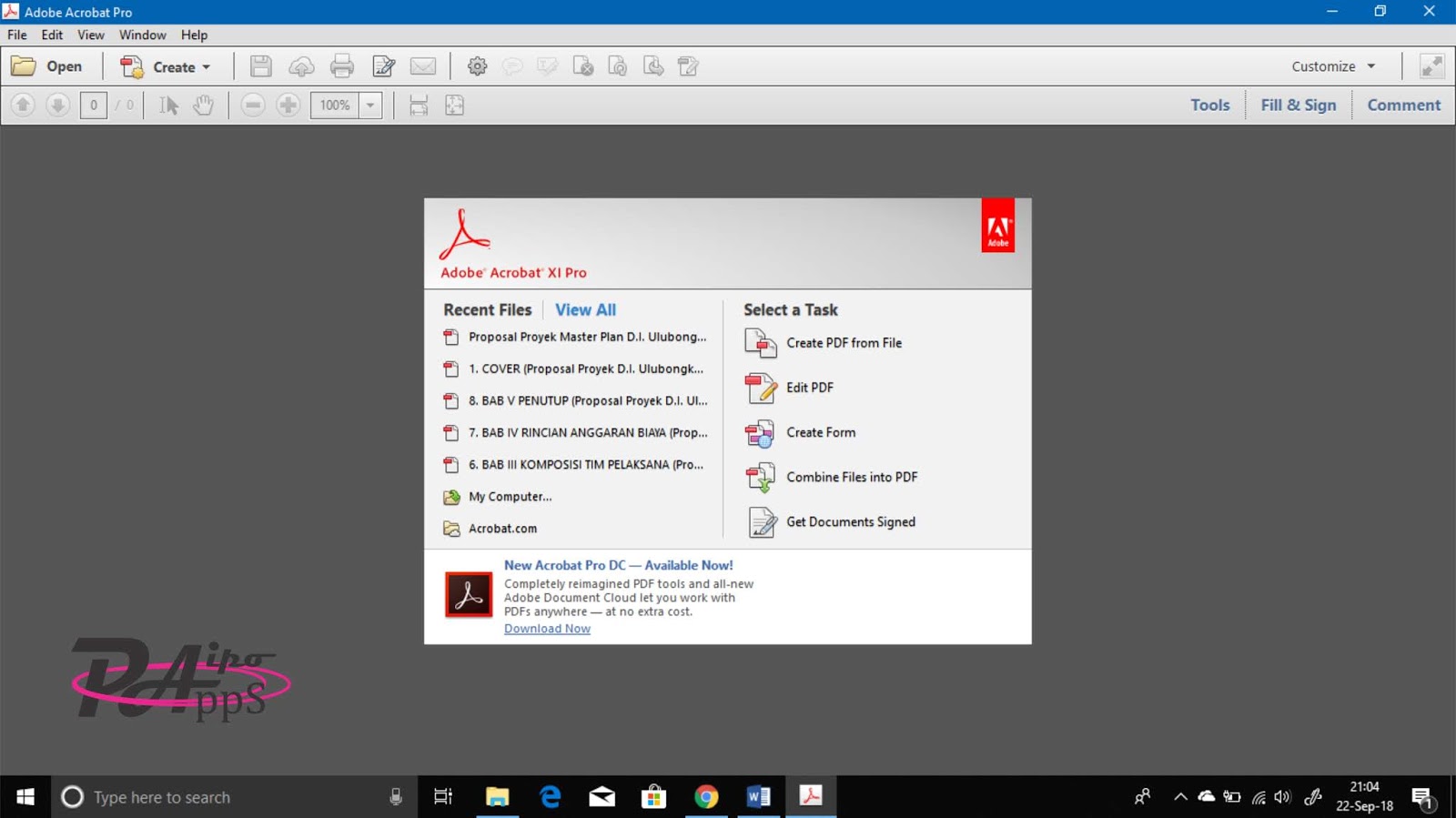Open 6. BAB III KOMPOSISI TIM PELAKSANA file
The width and height of the screenshot is (1456, 818).
tap(573, 464)
